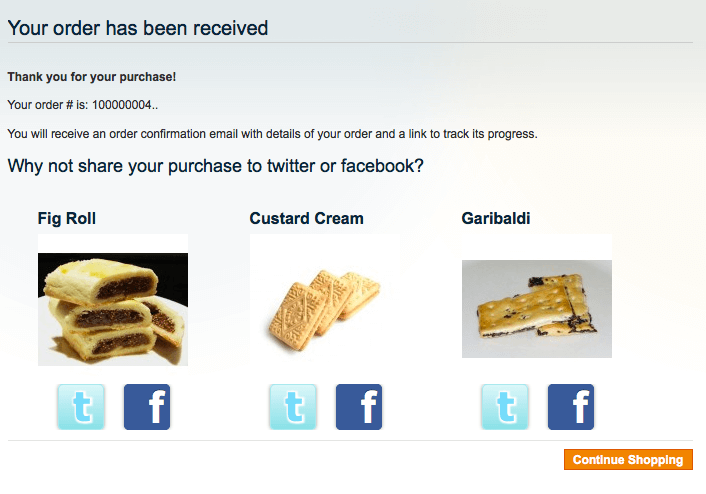Click the 'Your order has been received' heading
The image size is (706, 494).
point(138,28)
